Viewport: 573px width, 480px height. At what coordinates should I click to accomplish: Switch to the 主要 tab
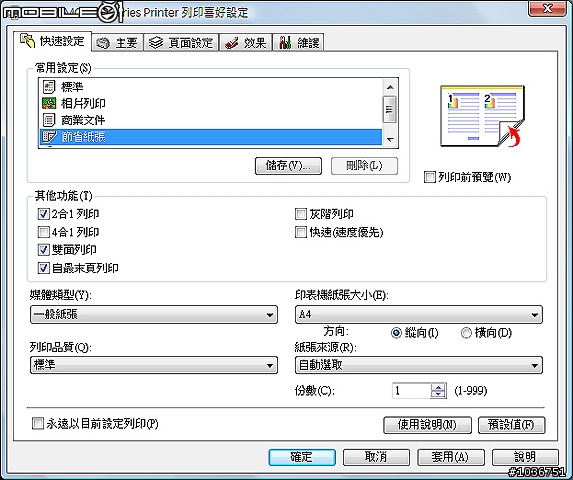point(117,43)
